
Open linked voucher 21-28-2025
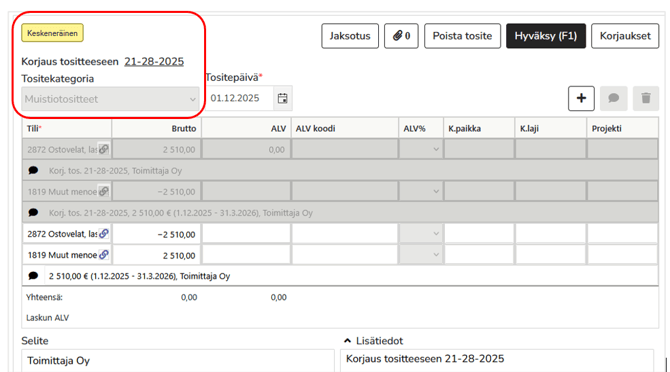pos(154,62)
